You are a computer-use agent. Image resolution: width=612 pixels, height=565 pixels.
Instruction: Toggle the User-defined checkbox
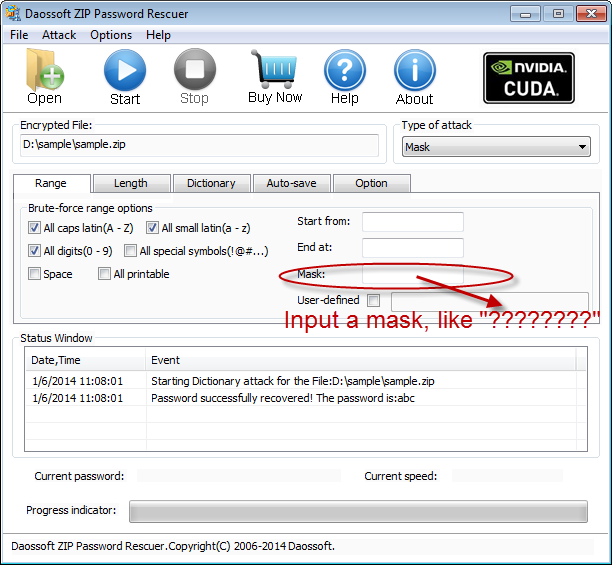(374, 300)
